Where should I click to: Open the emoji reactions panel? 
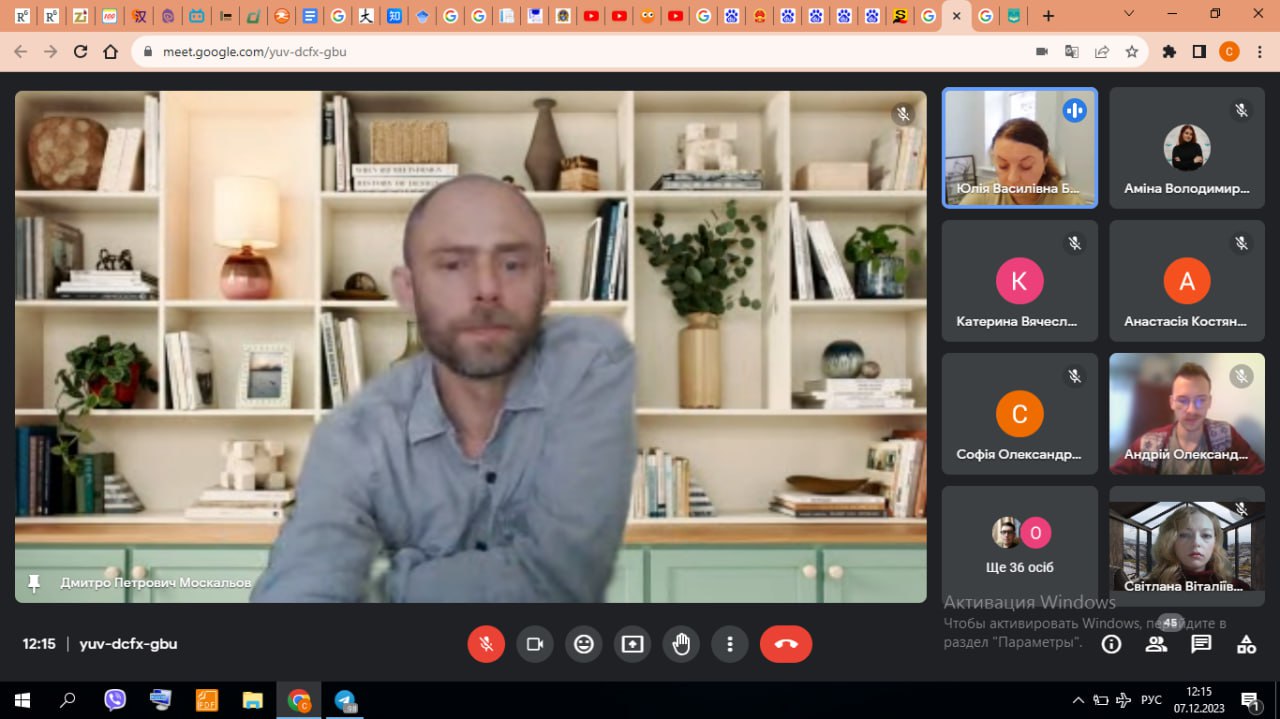(x=584, y=644)
